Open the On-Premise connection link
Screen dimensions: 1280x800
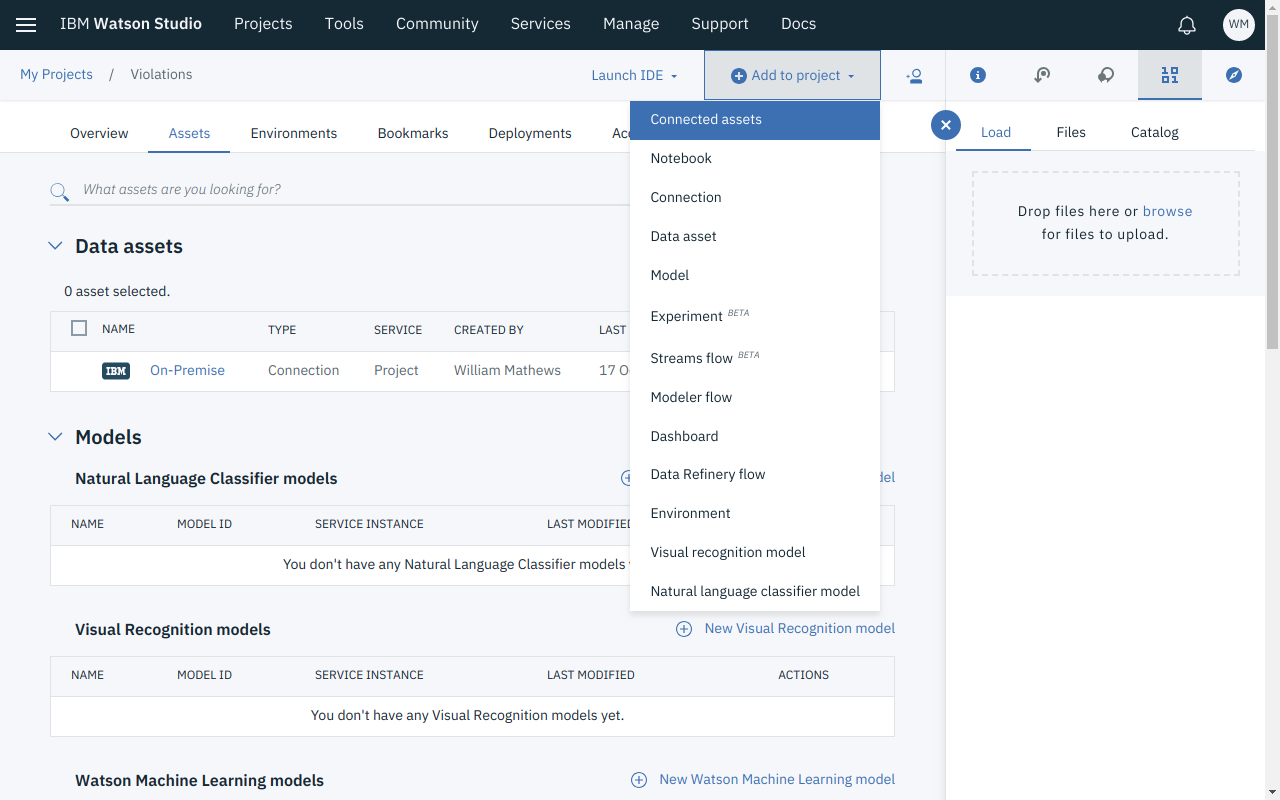(187, 370)
